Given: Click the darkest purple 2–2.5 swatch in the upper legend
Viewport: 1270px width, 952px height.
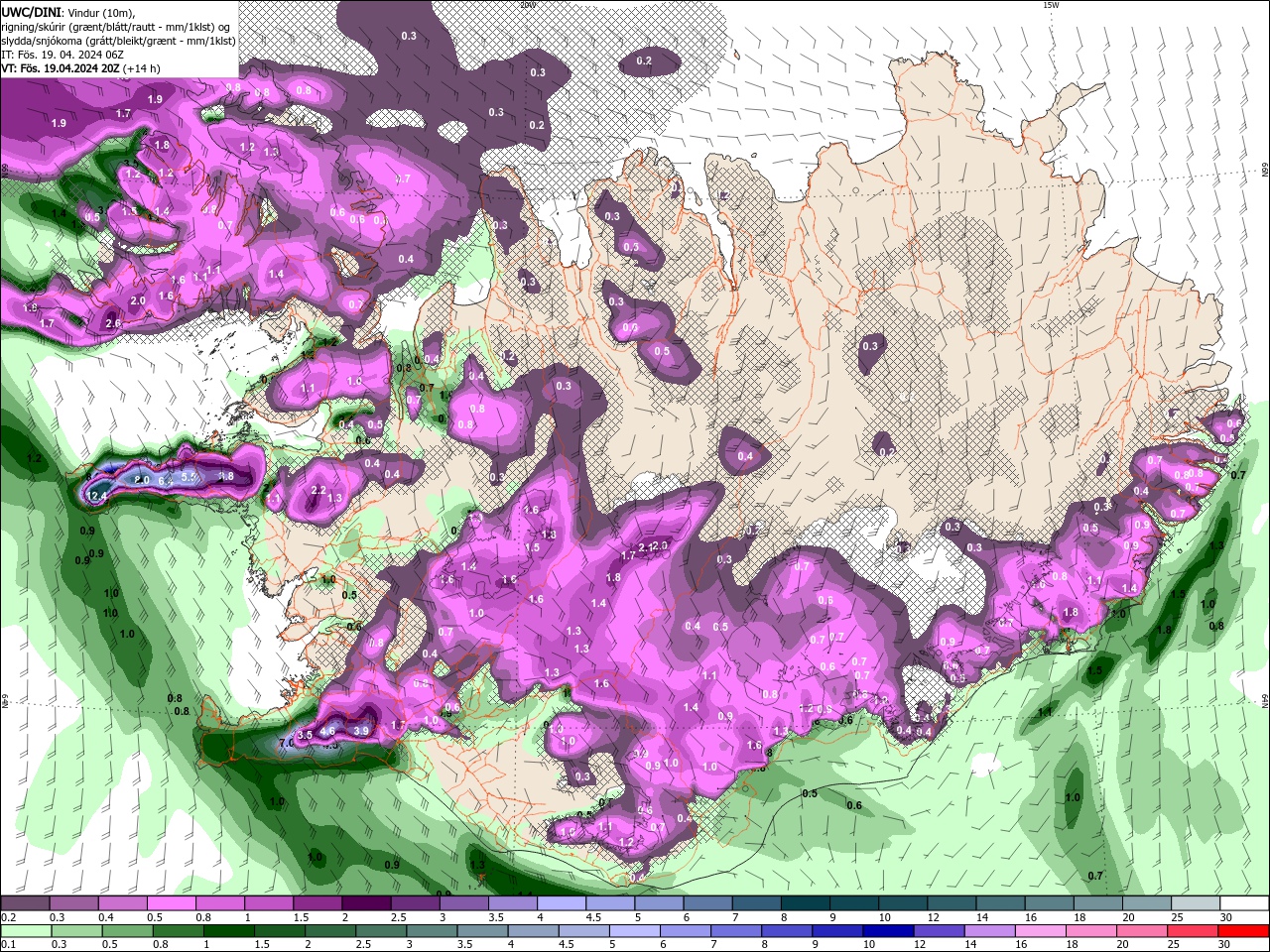Looking at the screenshot, I should pyautogui.click(x=365, y=903).
